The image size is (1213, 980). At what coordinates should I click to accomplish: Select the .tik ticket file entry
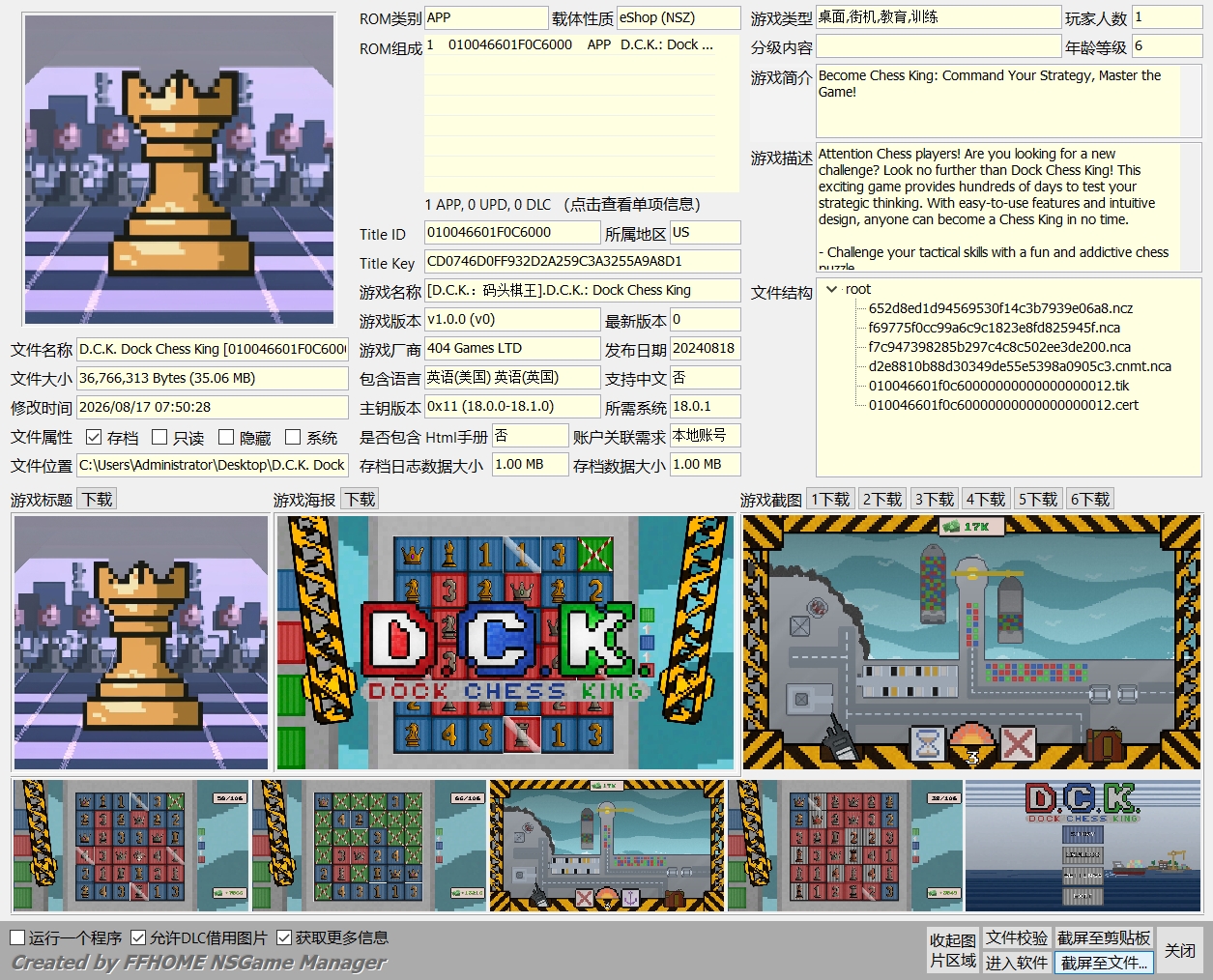pyautogui.click(x=998, y=386)
